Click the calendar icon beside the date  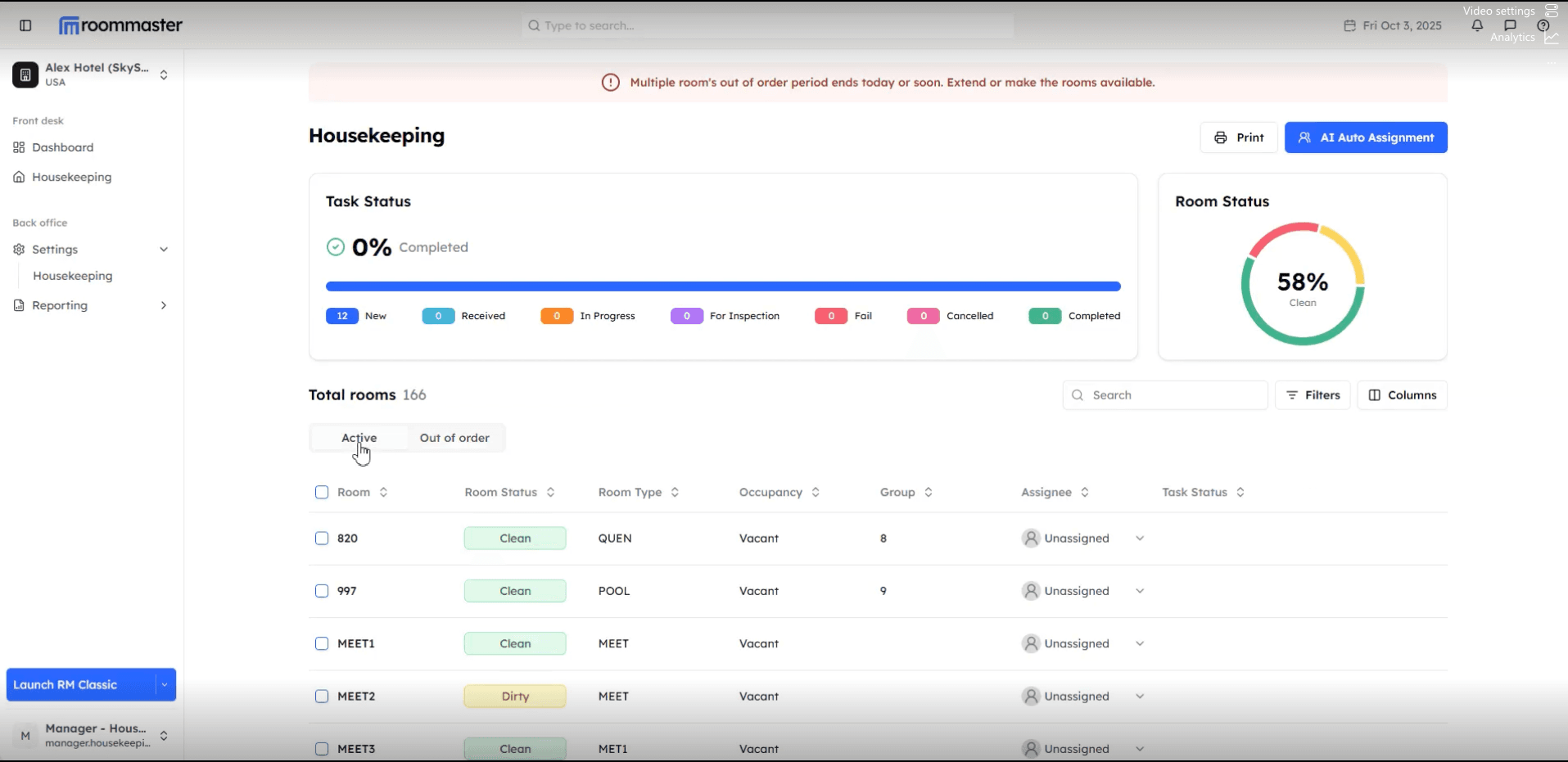coord(1349,25)
